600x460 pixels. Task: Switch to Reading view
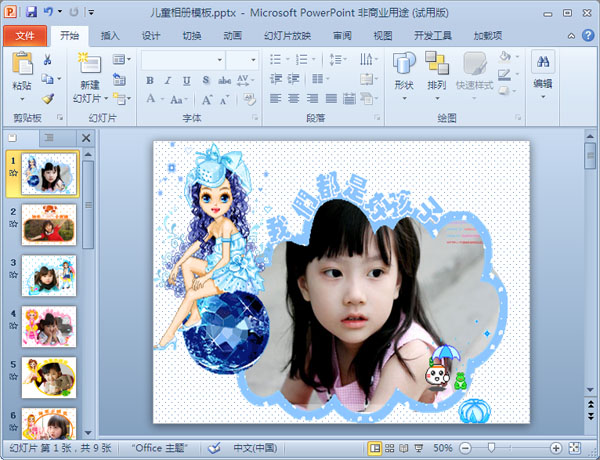404,448
